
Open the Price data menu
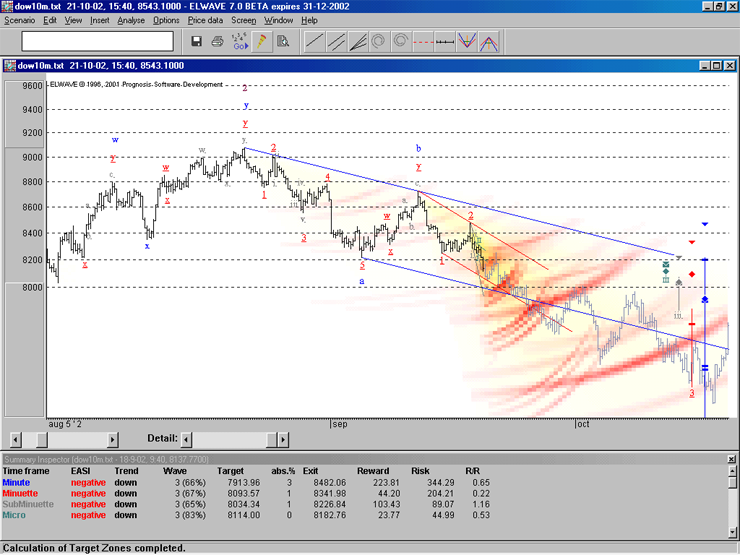pyautogui.click(x=205, y=20)
